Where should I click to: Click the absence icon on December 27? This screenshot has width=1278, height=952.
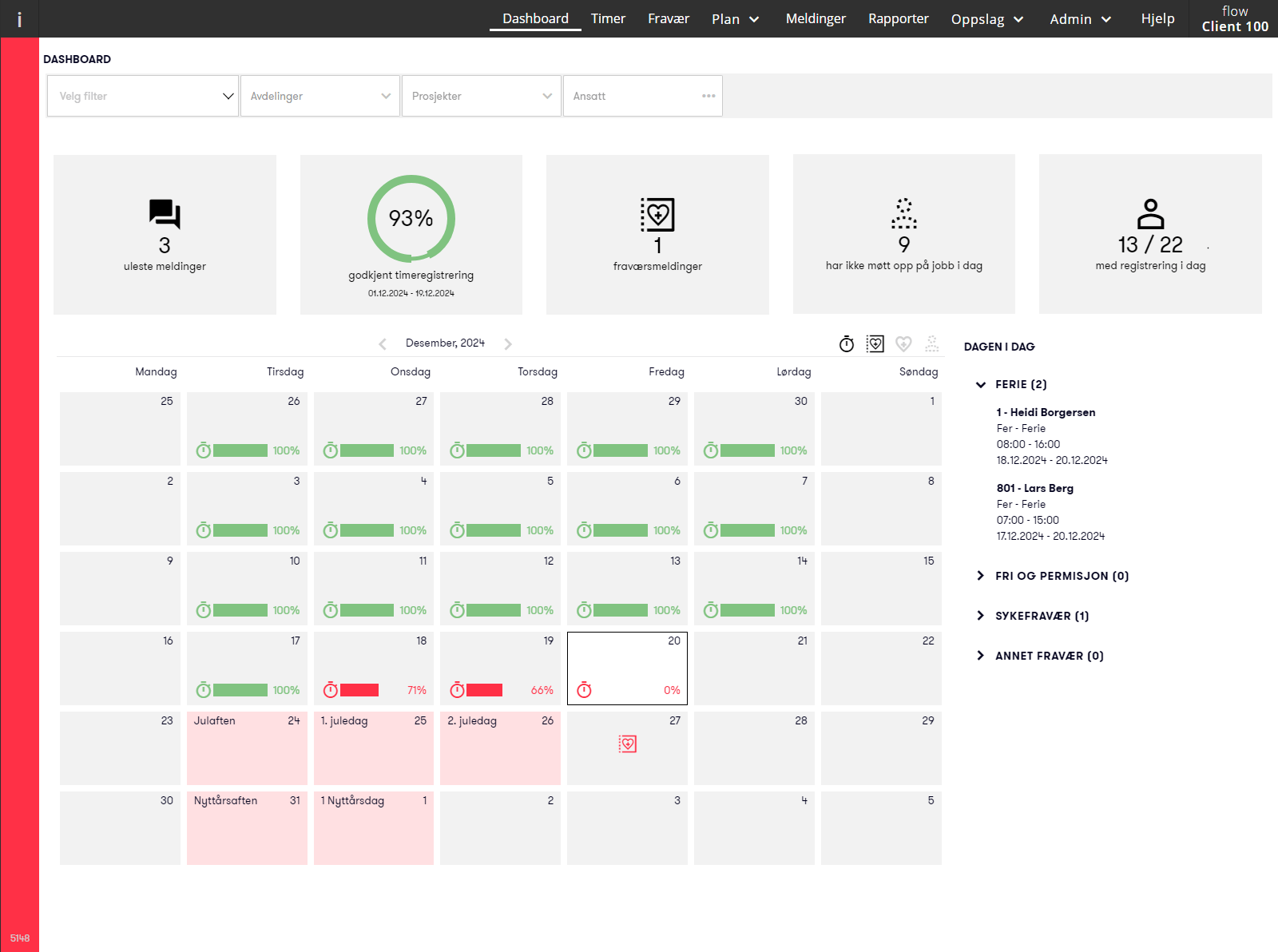coord(628,744)
